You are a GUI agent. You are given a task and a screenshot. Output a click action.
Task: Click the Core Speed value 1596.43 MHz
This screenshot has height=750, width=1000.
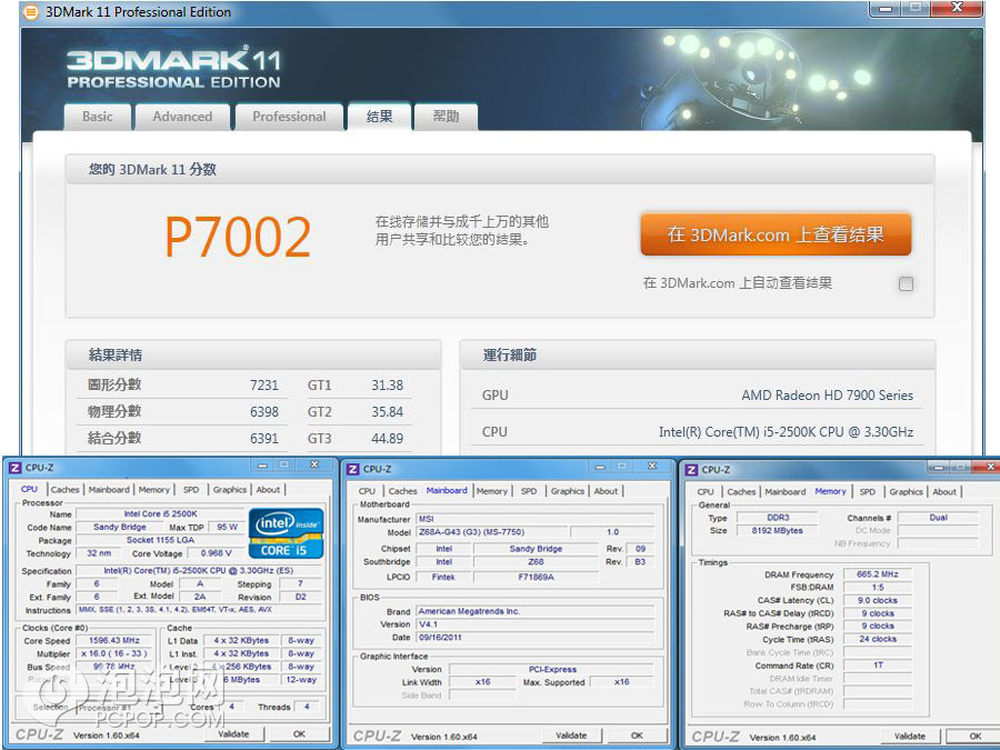(x=114, y=640)
